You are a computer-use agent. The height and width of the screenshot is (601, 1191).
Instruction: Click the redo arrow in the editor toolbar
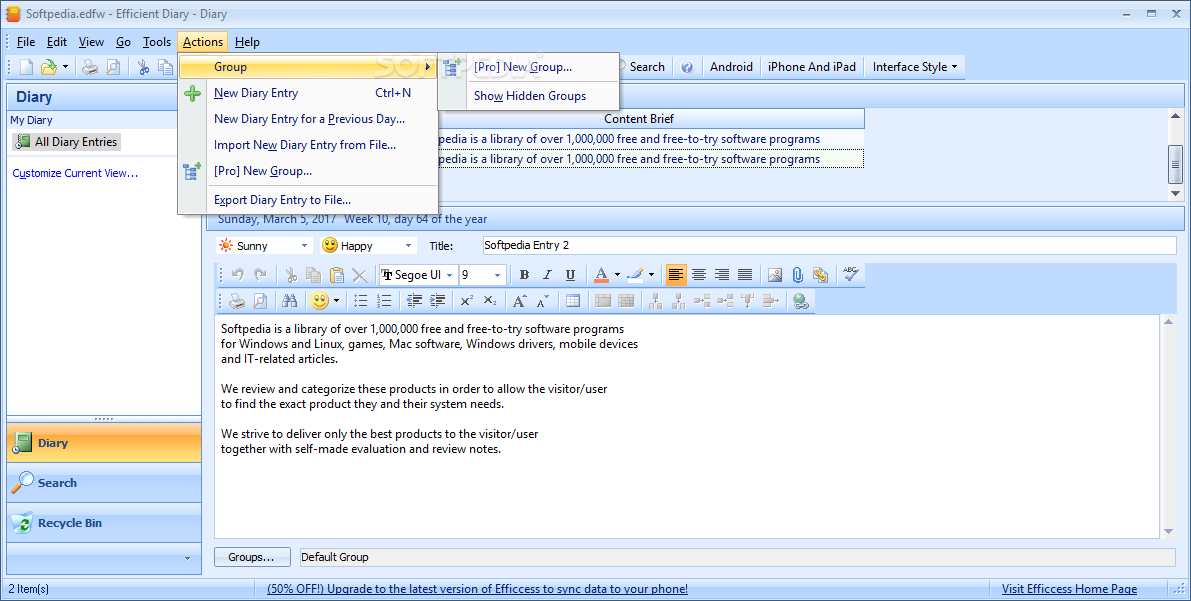coord(261,275)
